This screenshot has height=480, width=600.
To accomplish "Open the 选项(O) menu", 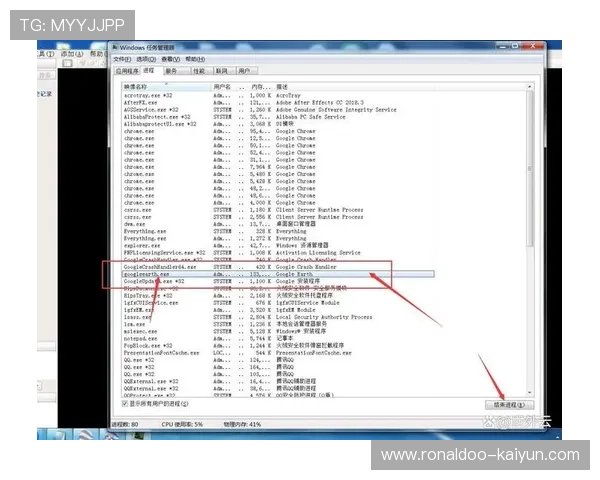I will click(146, 59).
